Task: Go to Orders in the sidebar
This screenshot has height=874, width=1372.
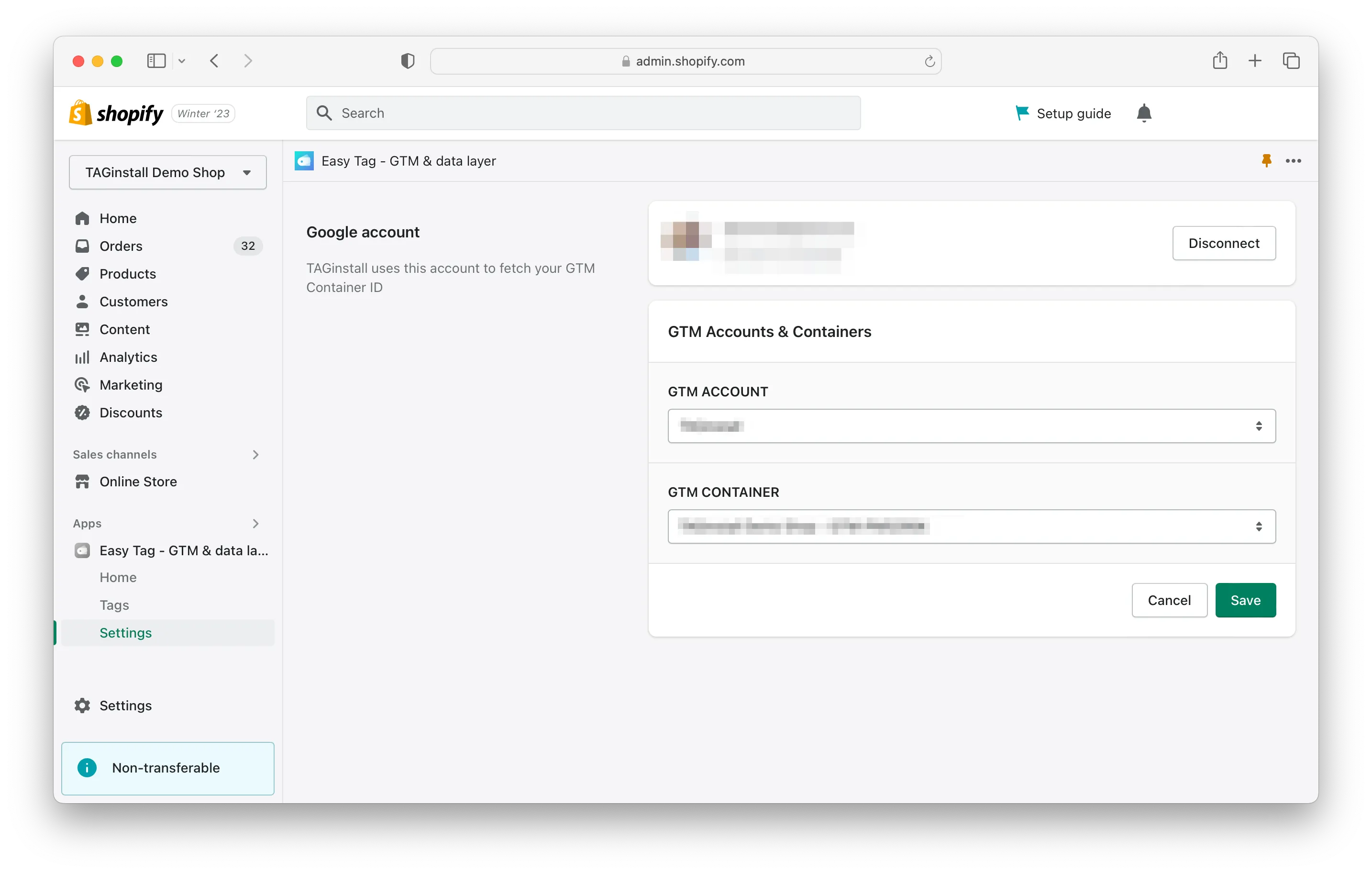Action: 121,246
